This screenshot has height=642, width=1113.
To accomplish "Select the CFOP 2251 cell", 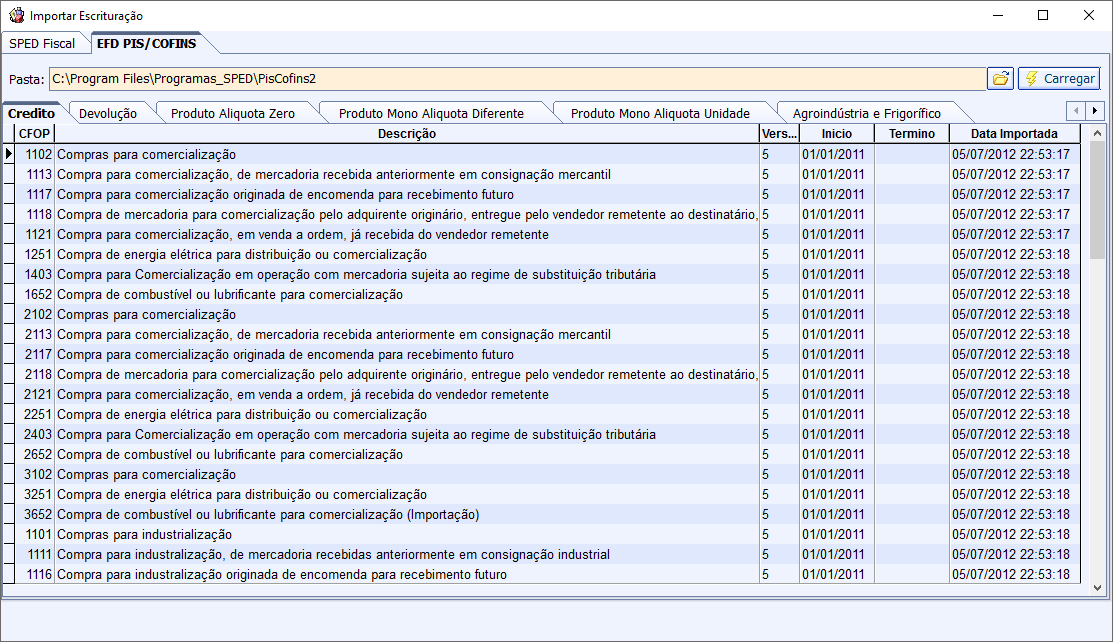I will pyautogui.click(x=35, y=414).
